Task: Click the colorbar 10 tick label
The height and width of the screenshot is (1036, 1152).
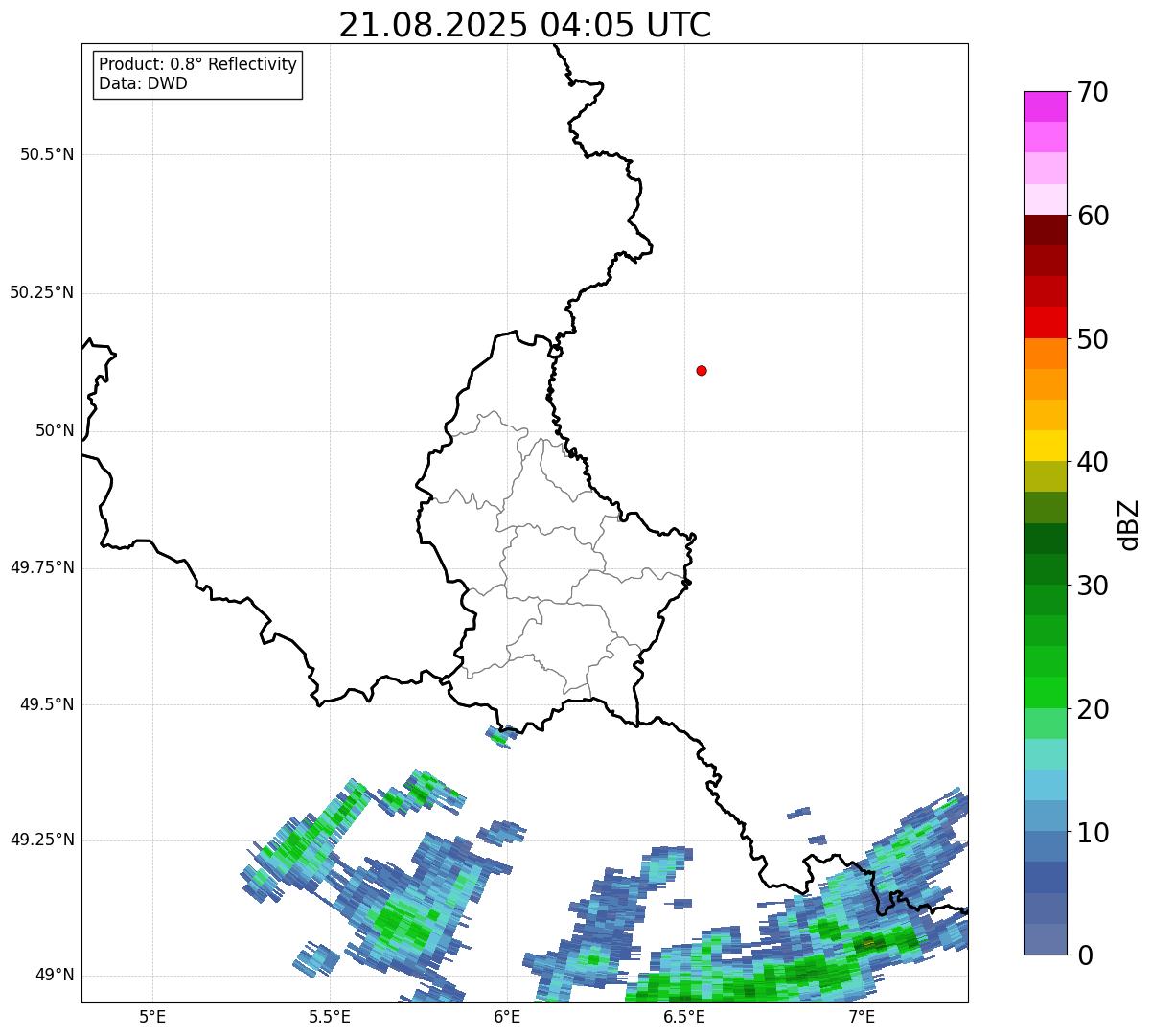Action: pyautogui.click(x=1093, y=833)
